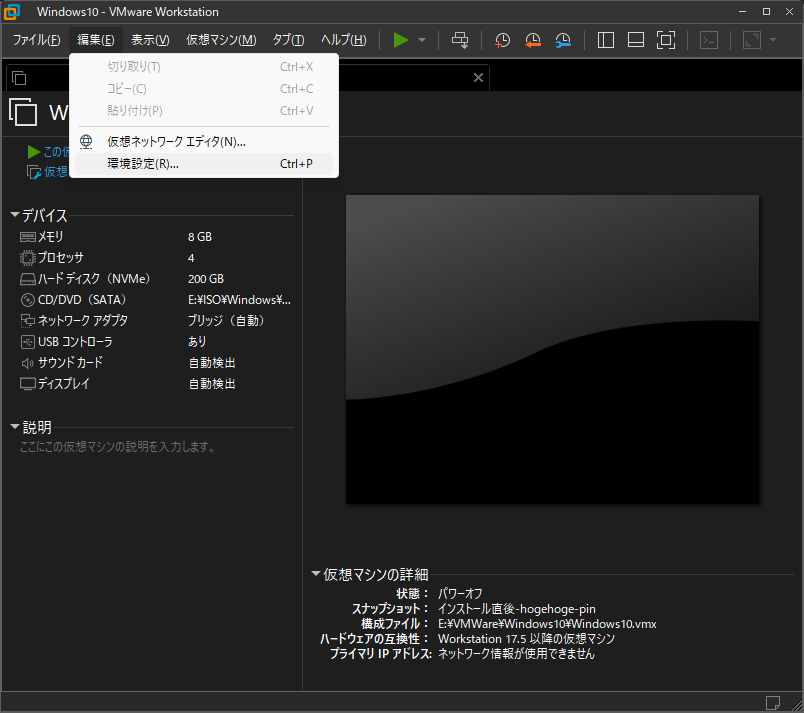
Task: Toggle the thumbnail bar view icon
Action: point(636,40)
